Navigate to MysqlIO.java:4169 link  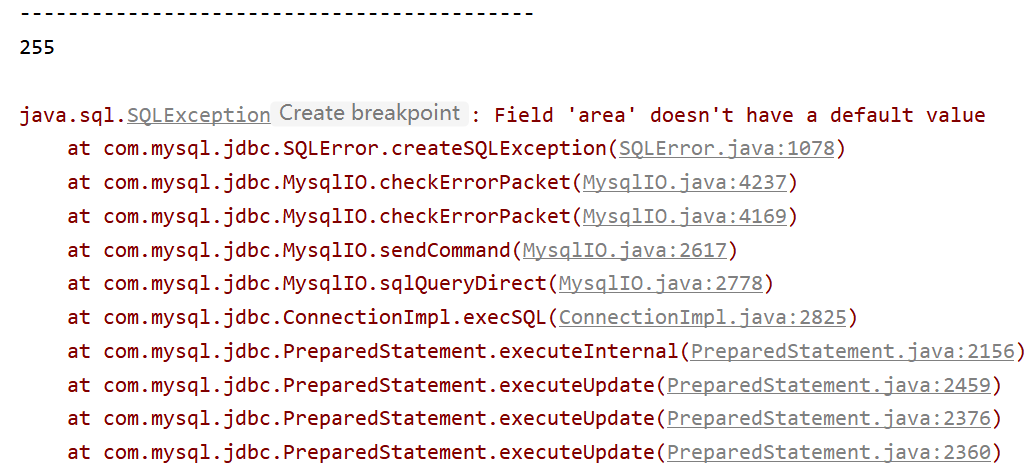(684, 216)
